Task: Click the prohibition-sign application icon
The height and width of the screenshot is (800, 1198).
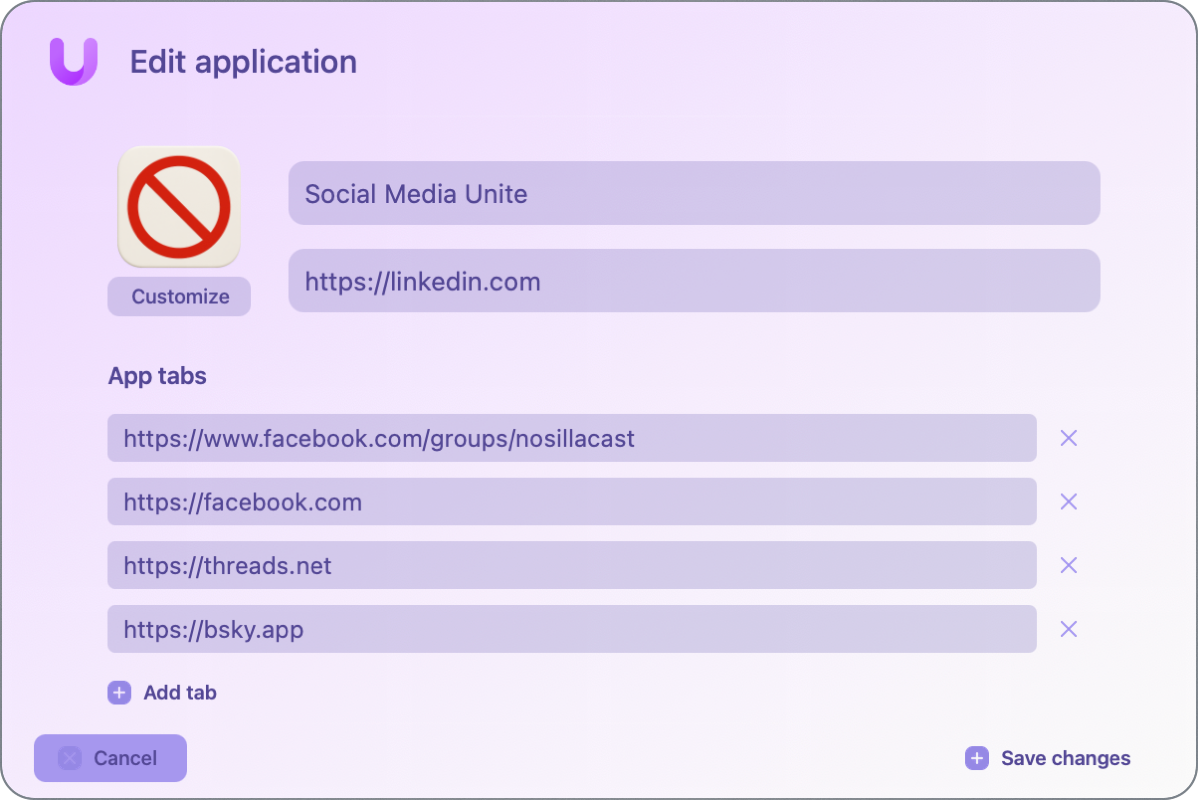Action: click(x=179, y=206)
